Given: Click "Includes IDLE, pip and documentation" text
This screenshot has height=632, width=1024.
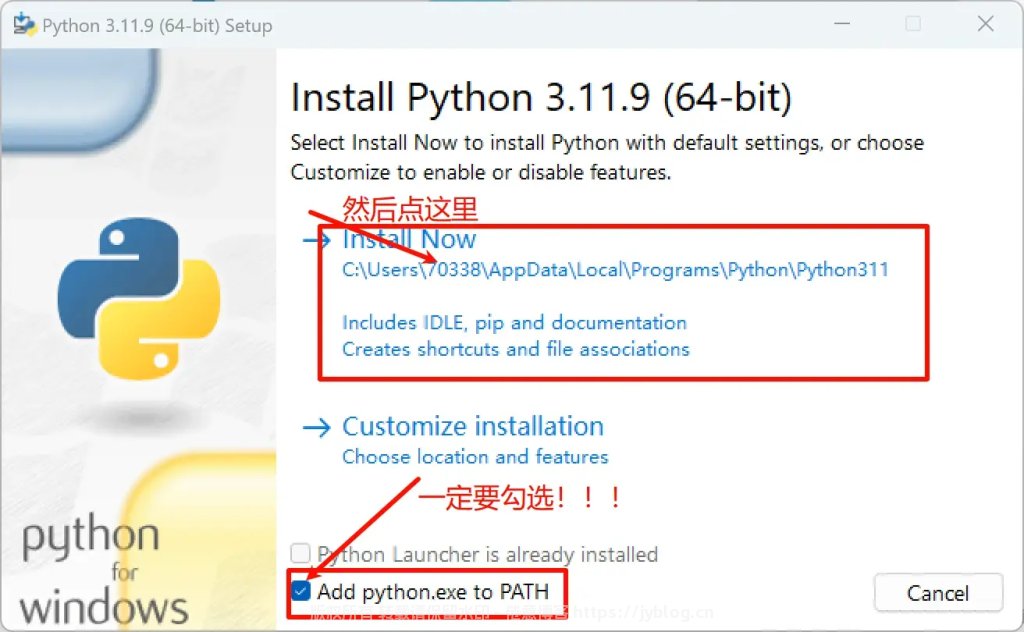Looking at the screenshot, I should [514, 323].
